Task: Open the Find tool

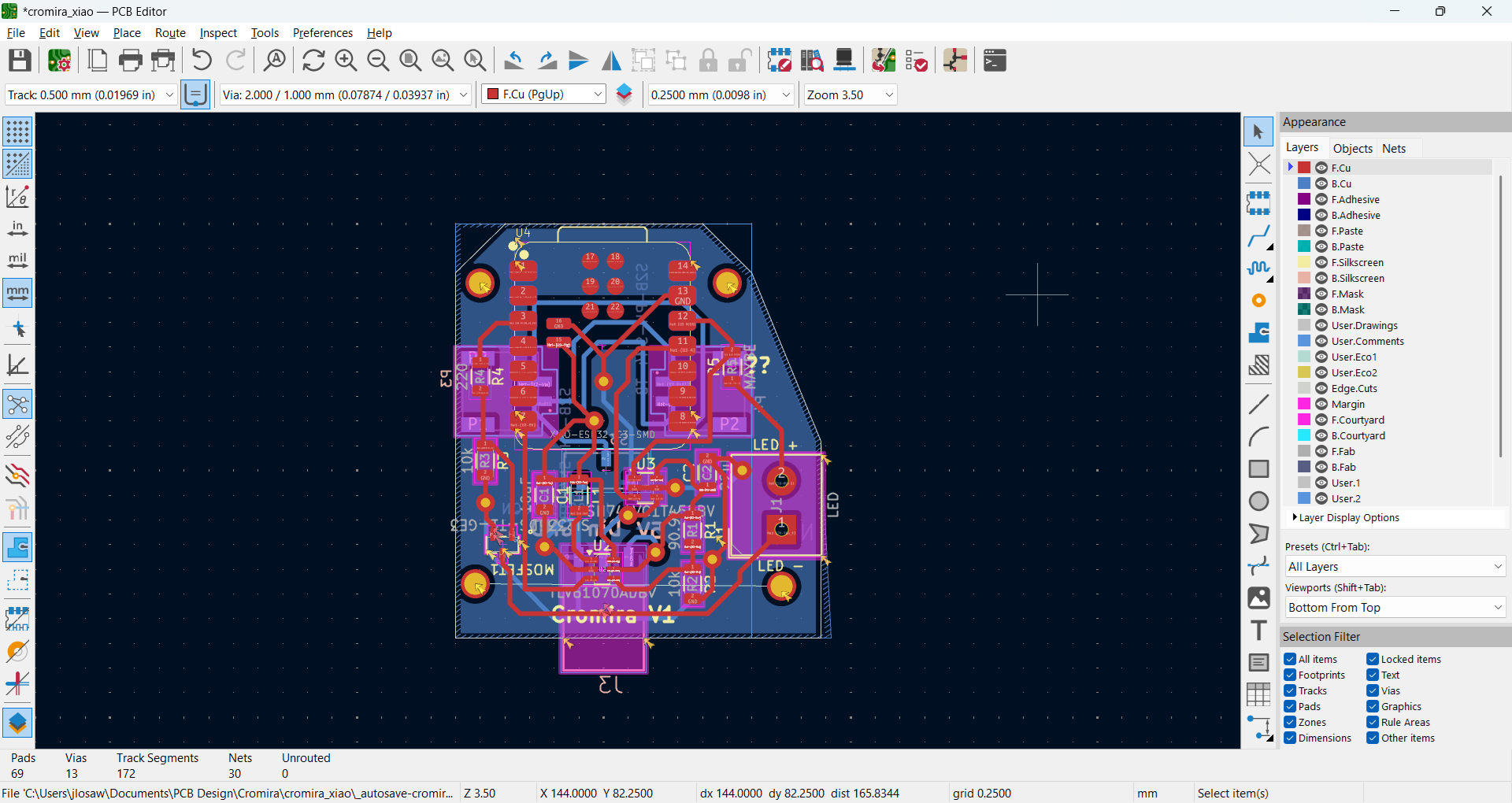Action: tap(275, 61)
